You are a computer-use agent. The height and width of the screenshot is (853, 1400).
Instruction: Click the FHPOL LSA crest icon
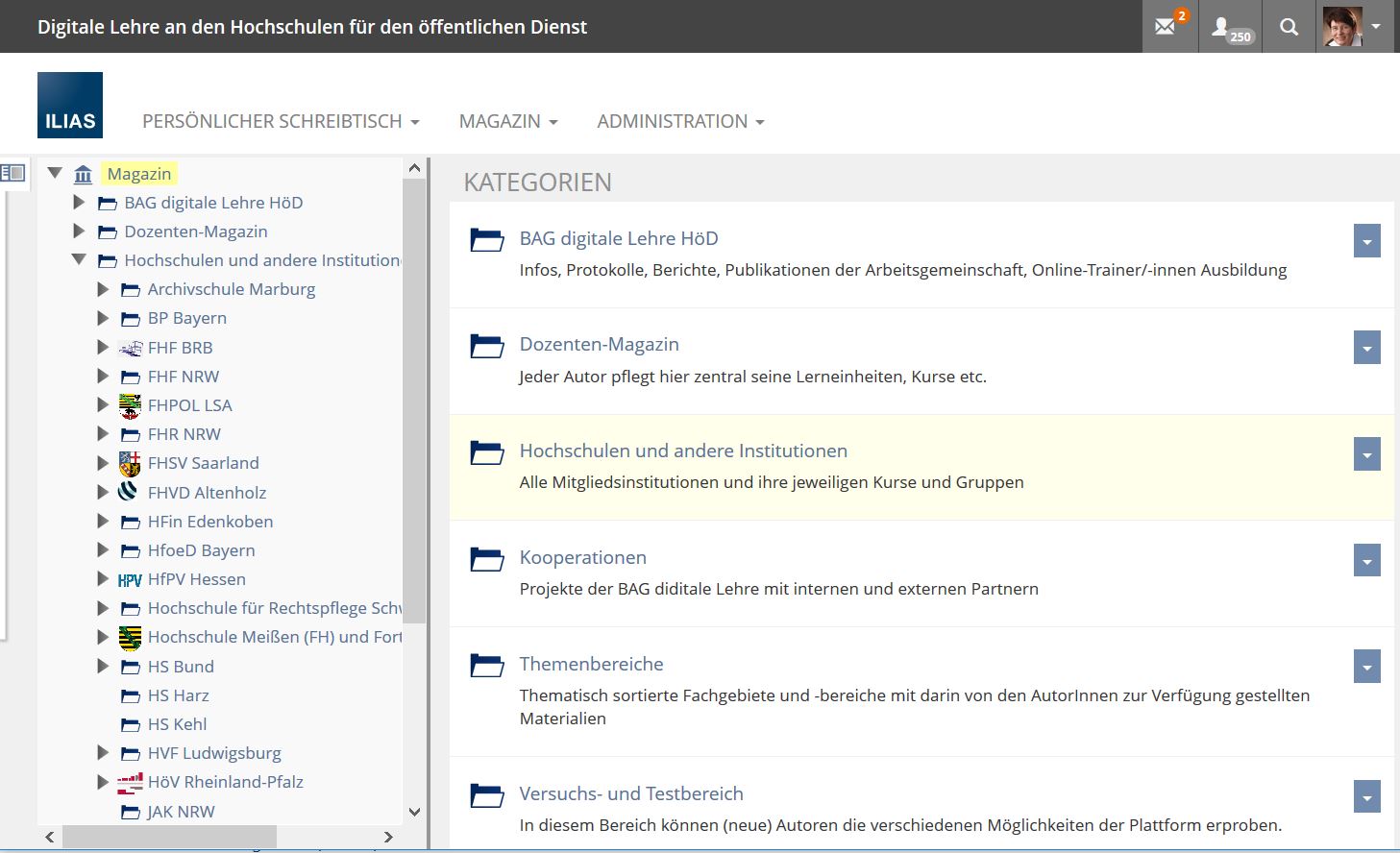[x=130, y=405]
